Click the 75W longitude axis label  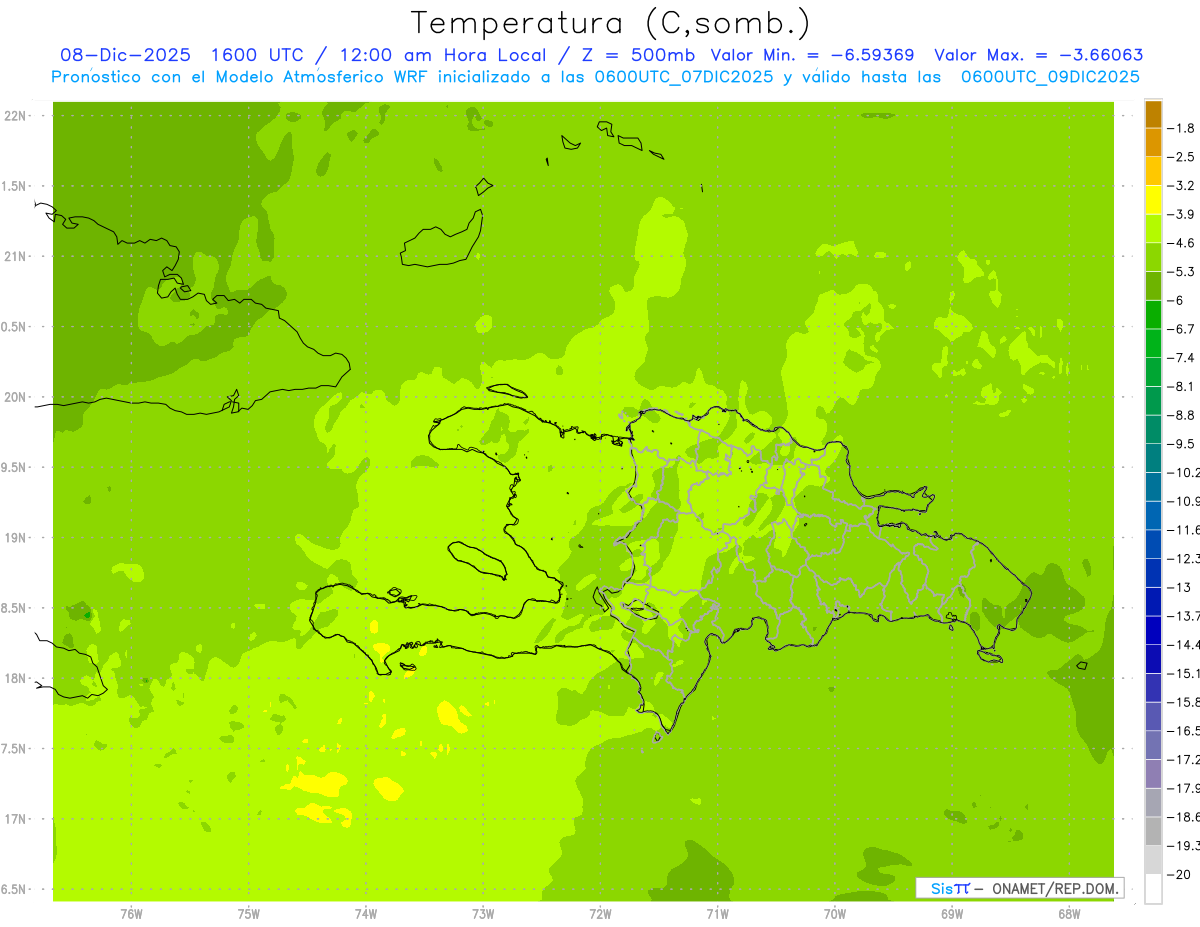click(x=249, y=914)
